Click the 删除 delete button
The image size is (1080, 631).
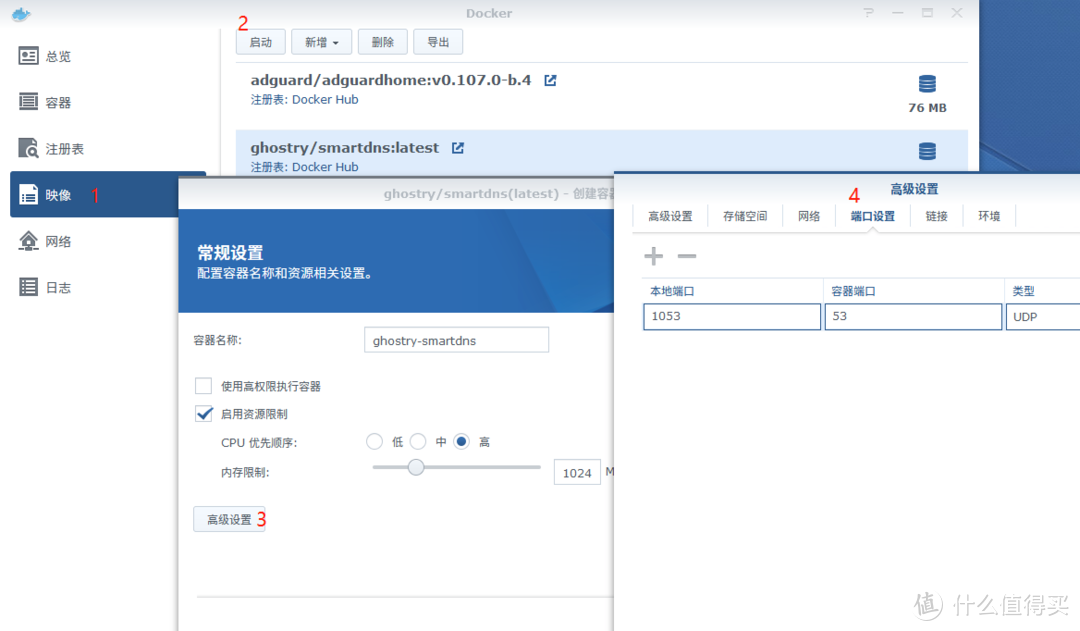click(x=382, y=42)
